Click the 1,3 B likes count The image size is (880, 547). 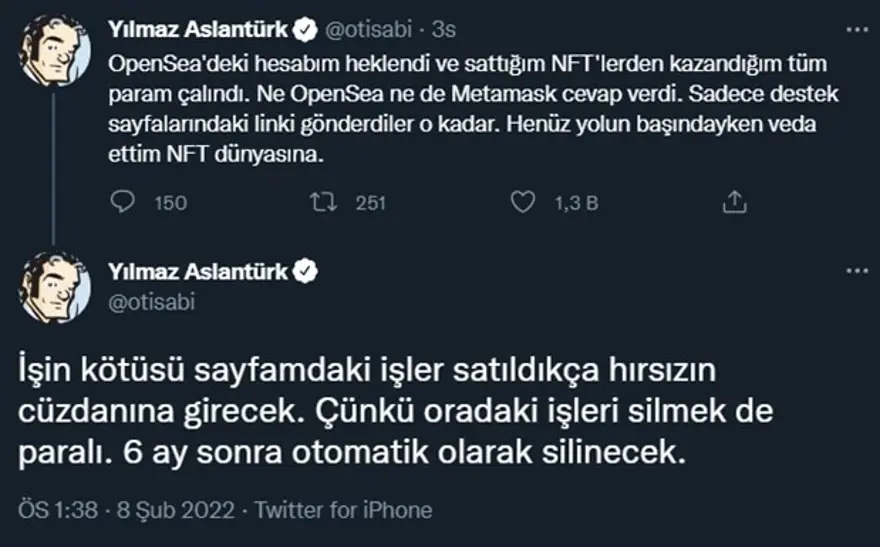576,203
